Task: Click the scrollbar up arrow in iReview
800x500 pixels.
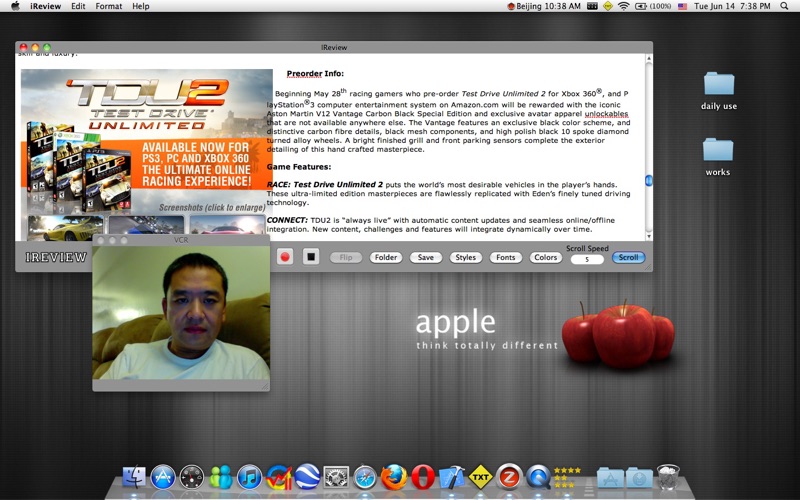Action: [648, 59]
